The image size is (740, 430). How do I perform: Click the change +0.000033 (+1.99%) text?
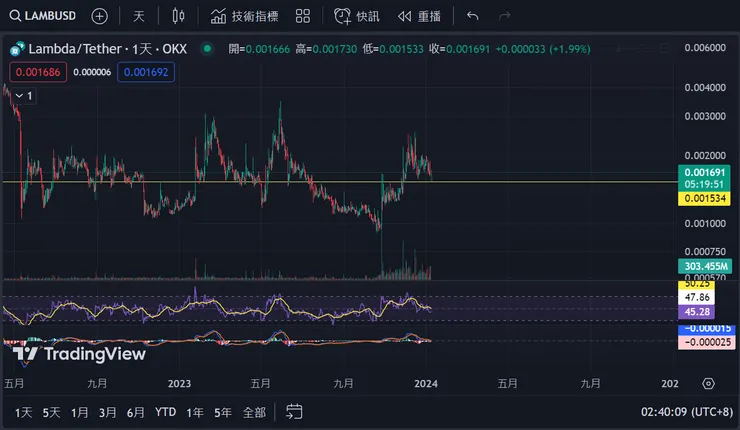point(543,49)
